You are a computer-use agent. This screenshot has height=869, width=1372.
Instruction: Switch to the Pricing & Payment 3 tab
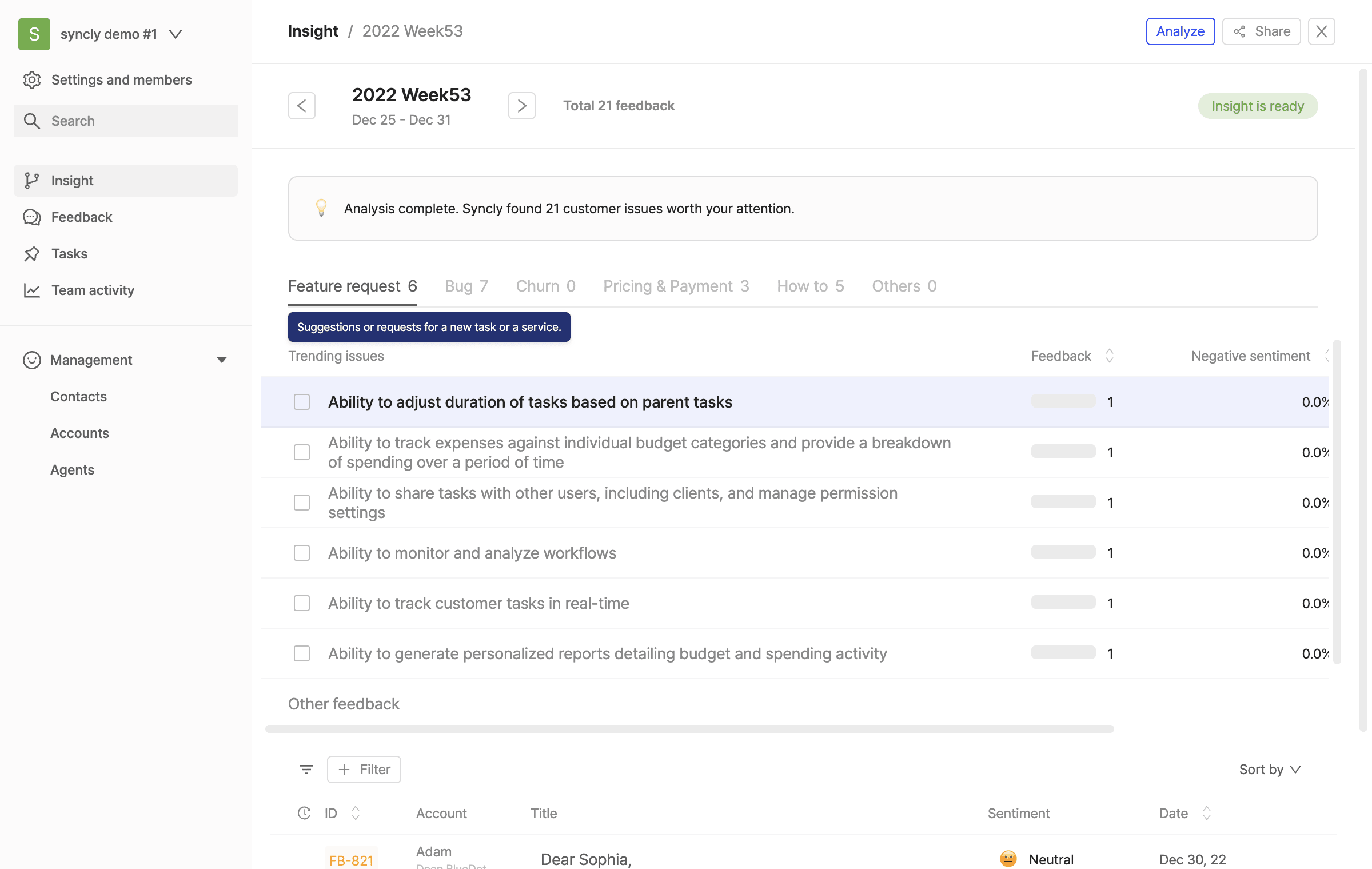pos(676,286)
